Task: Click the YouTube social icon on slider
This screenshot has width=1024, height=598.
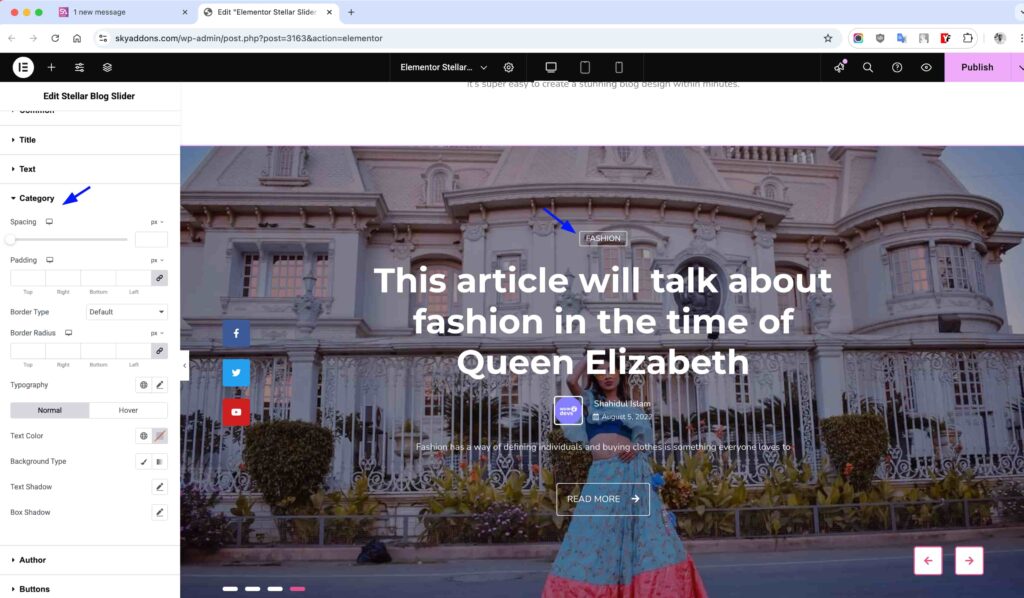Action: click(x=236, y=412)
